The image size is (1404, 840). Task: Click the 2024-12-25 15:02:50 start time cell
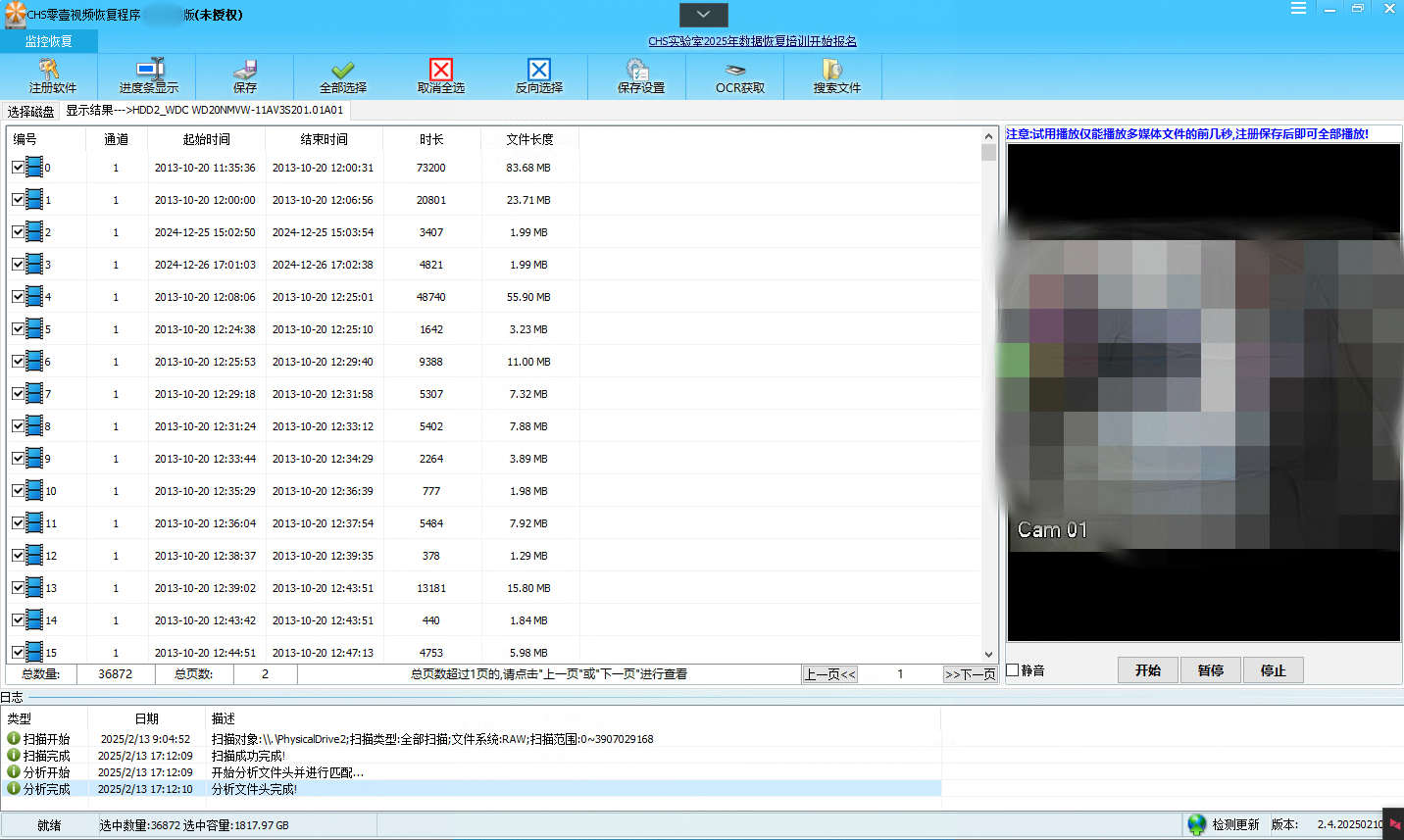205,232
